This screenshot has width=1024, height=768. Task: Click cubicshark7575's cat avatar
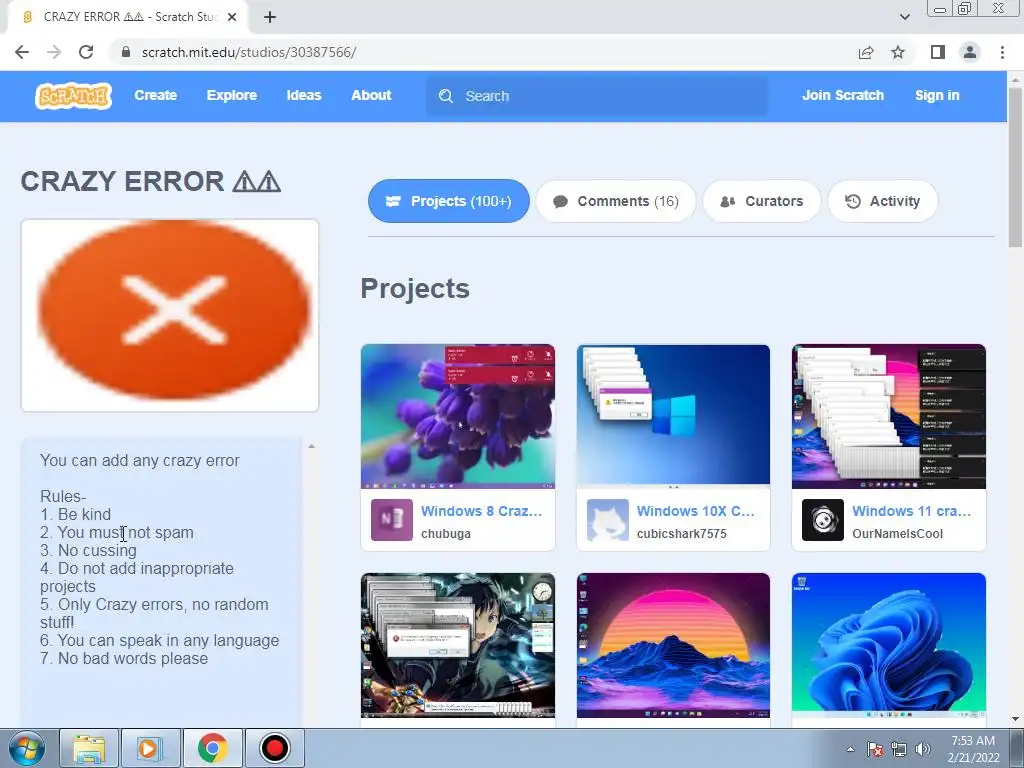[x=607, y=520]
